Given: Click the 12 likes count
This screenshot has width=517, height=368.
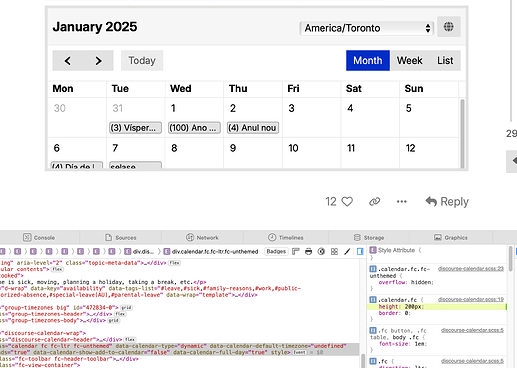Looking at the screenshot, I should tap(331, 202).
